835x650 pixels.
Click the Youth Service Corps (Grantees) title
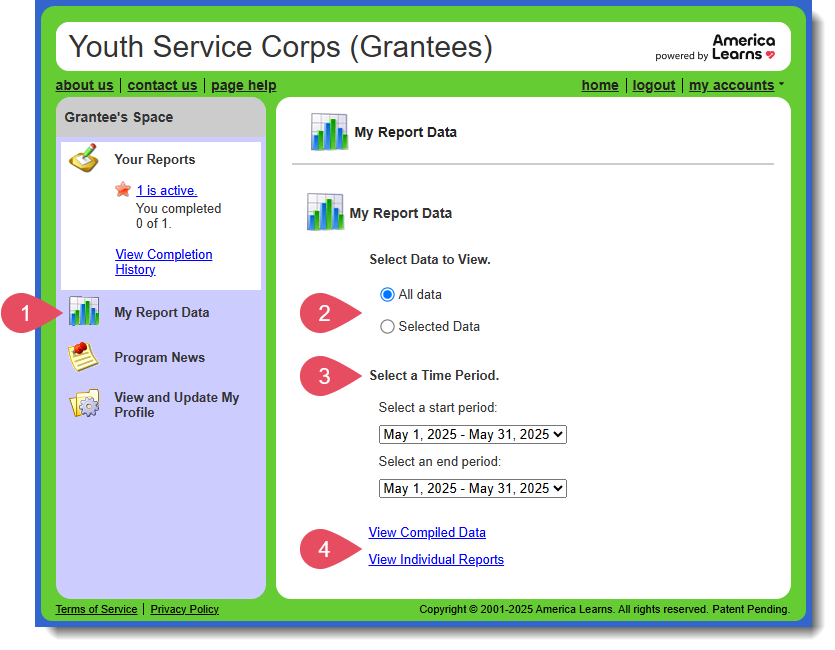(281, 47)
